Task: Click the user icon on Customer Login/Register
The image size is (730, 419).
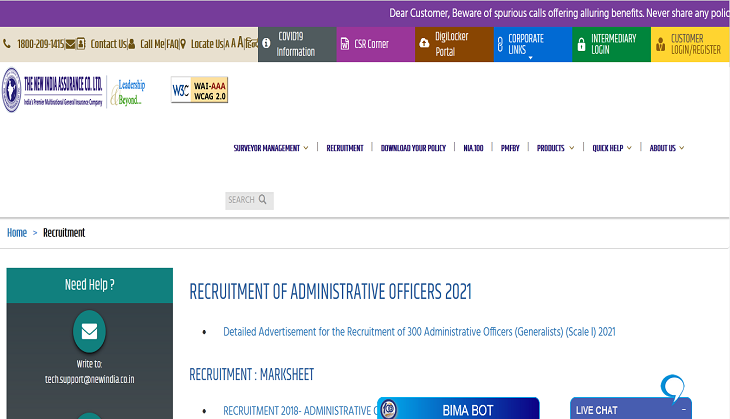Action: 660,44
